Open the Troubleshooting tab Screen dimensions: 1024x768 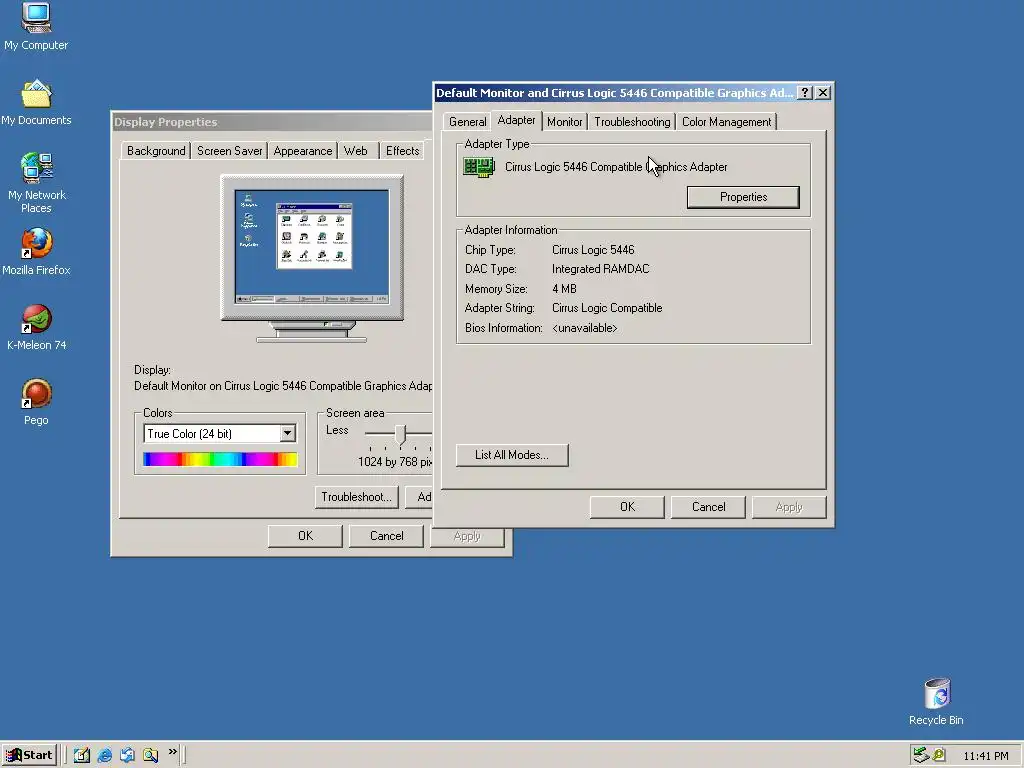(x=632, y=122)
